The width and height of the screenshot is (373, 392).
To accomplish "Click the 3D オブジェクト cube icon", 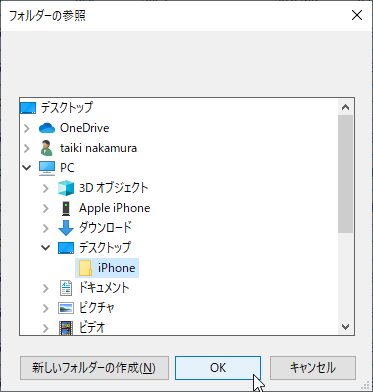I will pos(66,188).
